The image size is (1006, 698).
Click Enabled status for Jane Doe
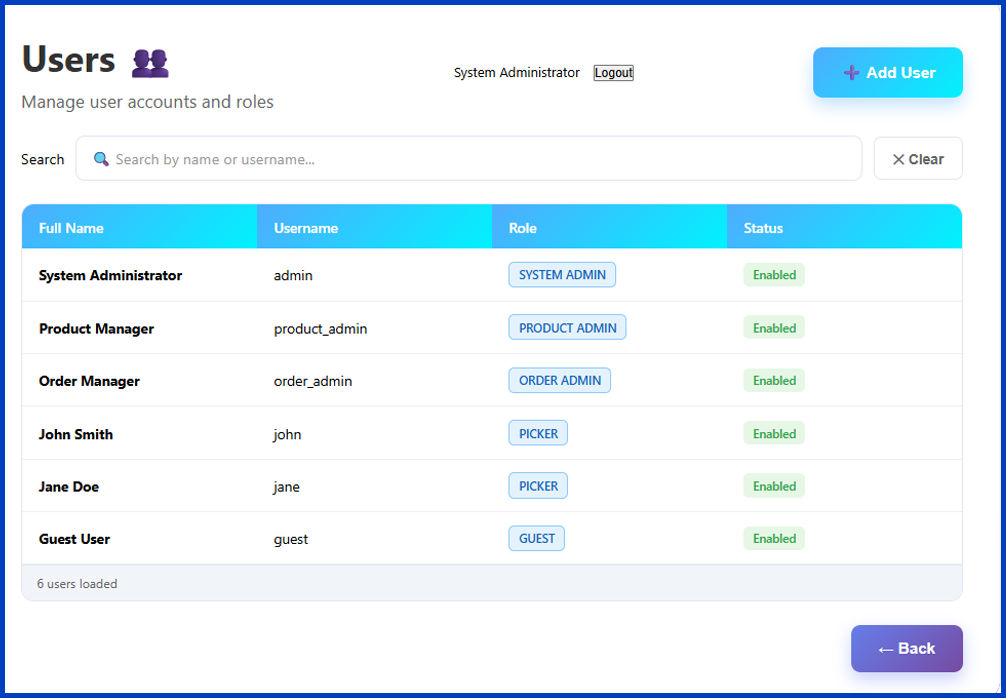point(774,486)
